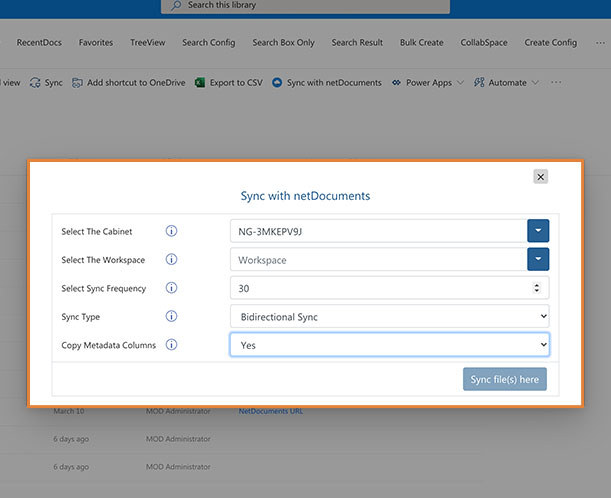
Task: Open the Search Config tab
Action: click(209, 42)
